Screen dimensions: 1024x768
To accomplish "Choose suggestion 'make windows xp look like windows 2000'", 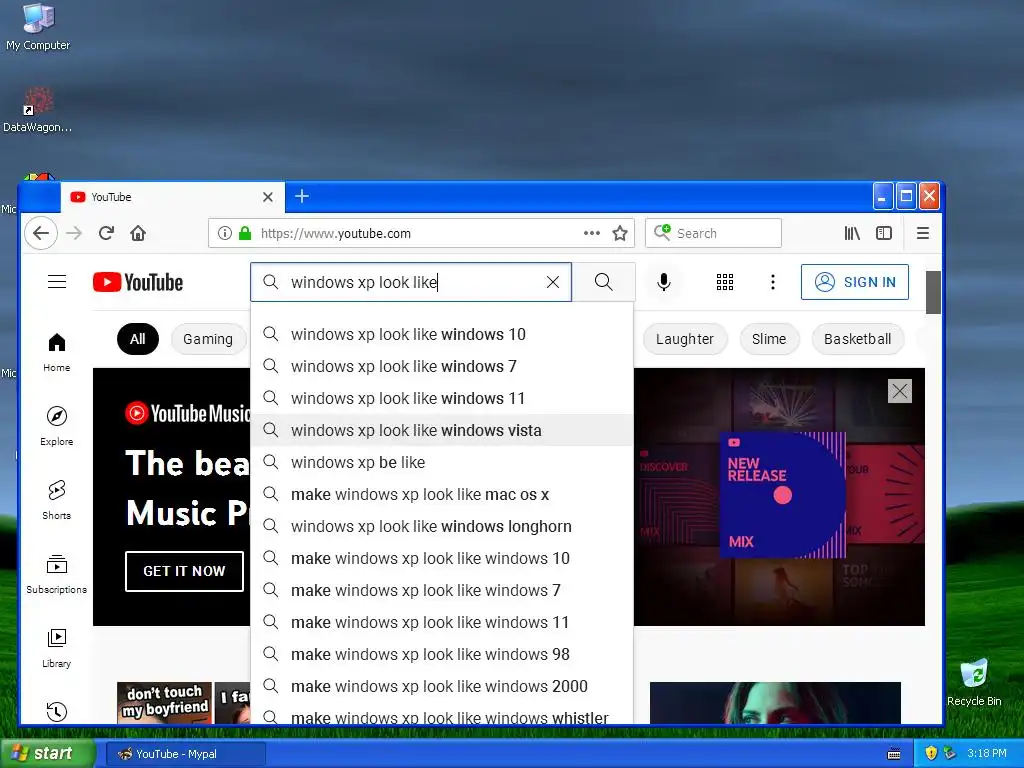I will pyautogui.click(x=441, y=686).
